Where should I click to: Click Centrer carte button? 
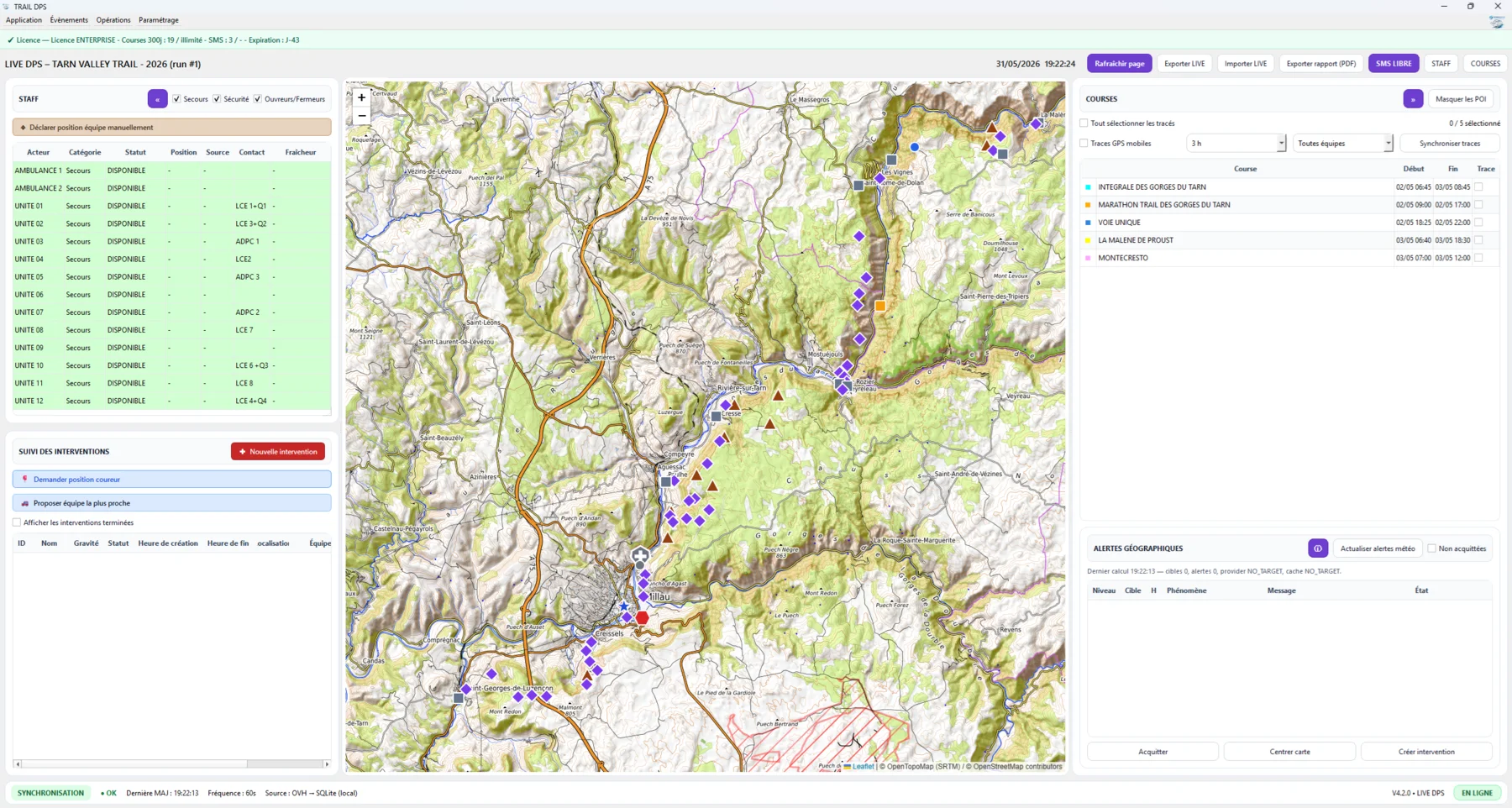point(1289,752)
